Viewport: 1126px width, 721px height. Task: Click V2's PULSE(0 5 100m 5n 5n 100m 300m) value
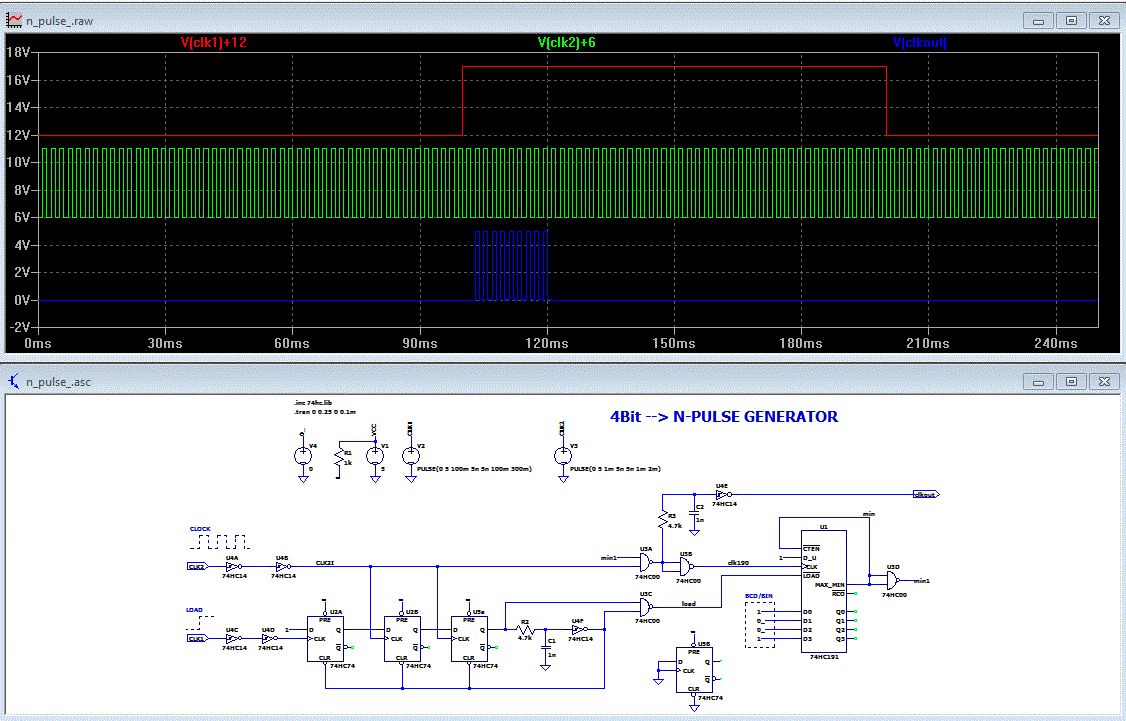click(475, 468)
